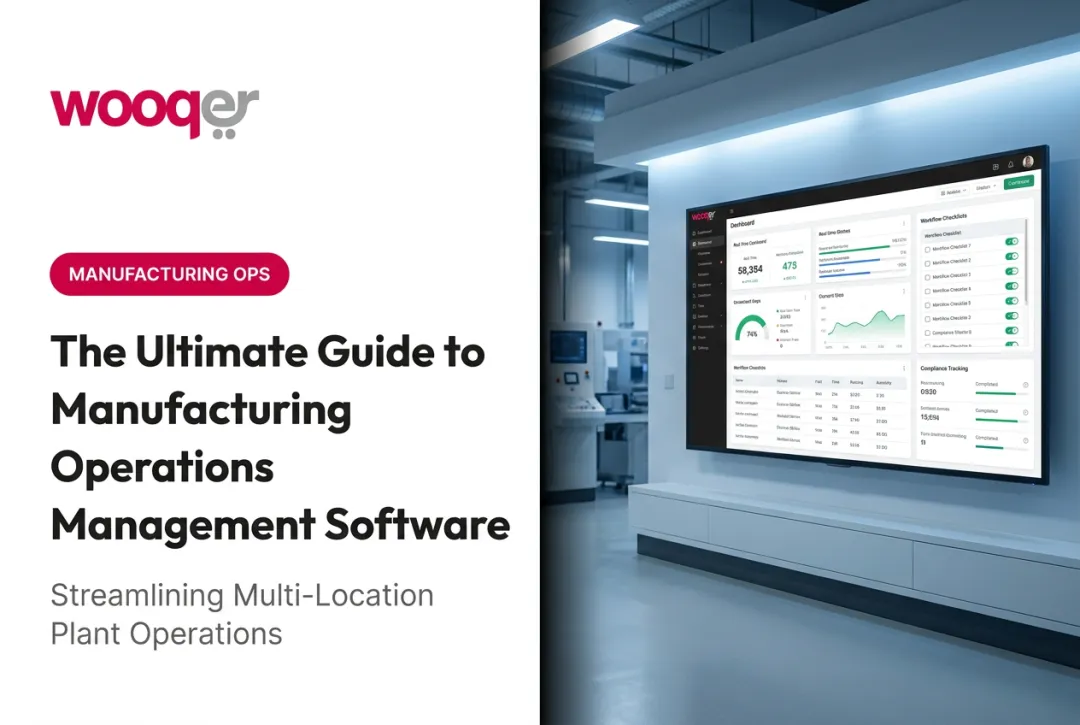
Task: Click the progress bar in the 15,694 compliance row
Action: [x=1001, y=421]
